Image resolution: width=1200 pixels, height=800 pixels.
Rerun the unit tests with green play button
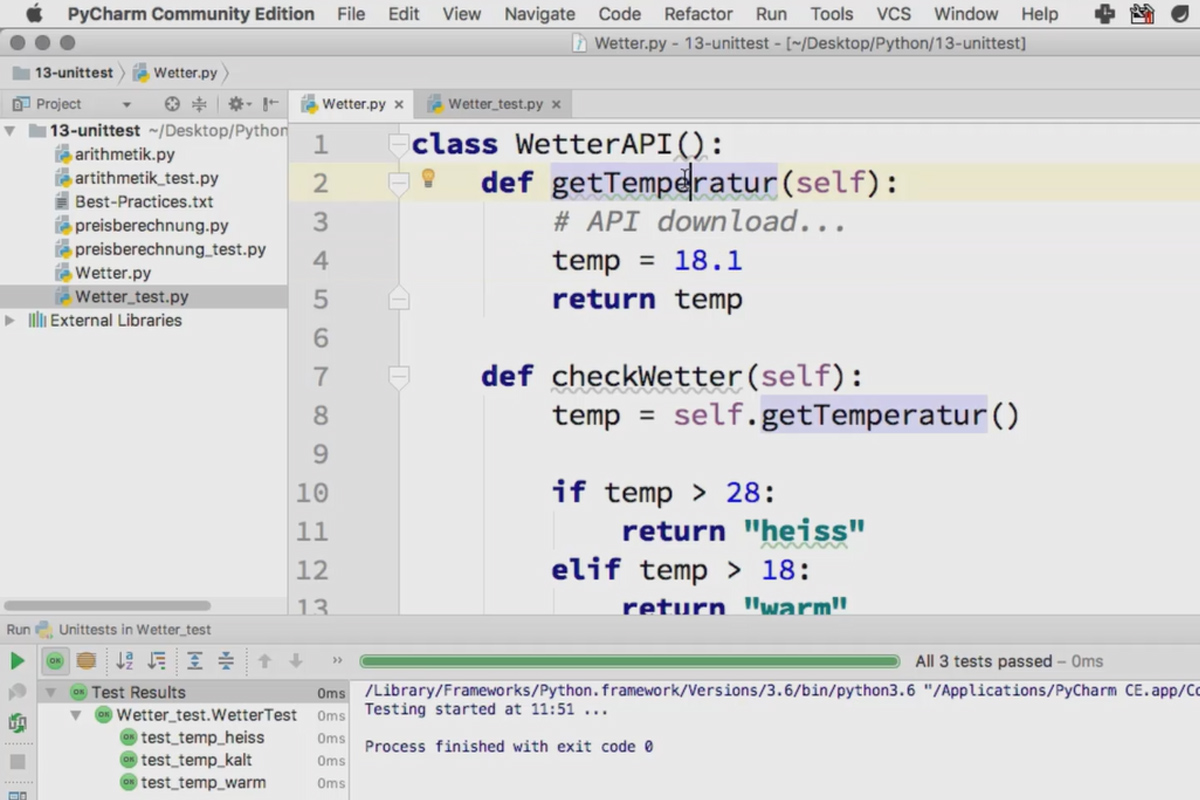tap(17, 661)
